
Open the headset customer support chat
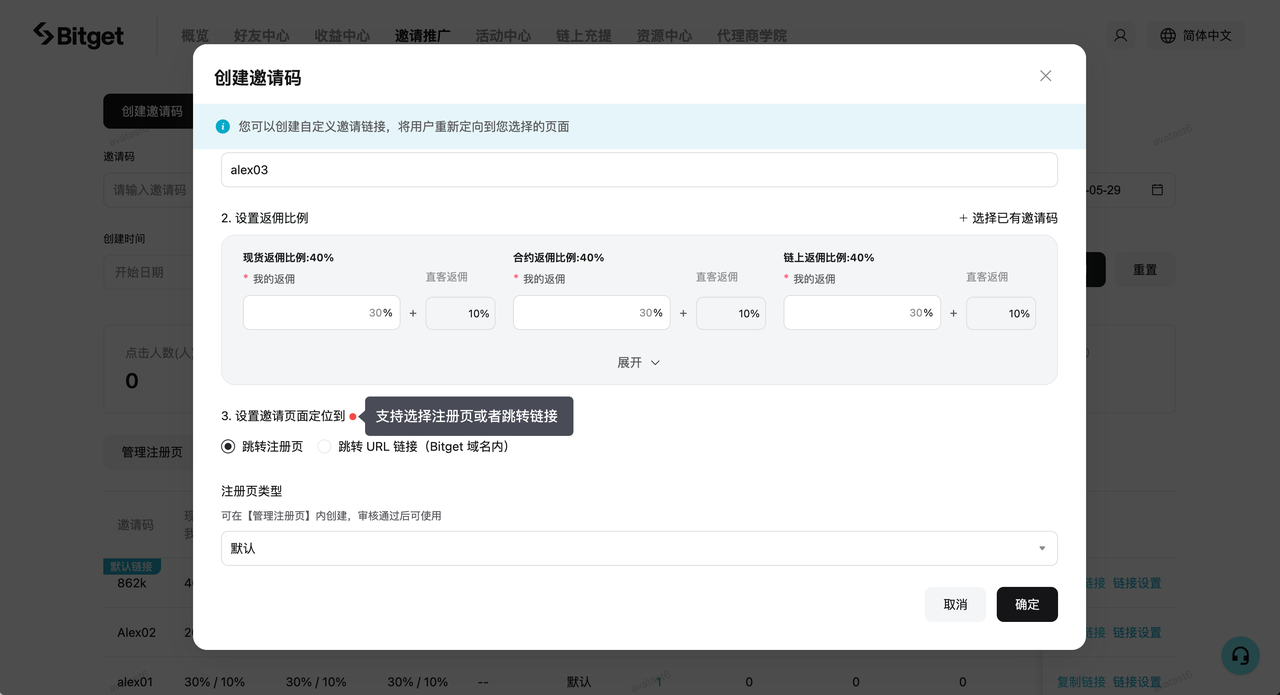click(x=1240, y=655)
